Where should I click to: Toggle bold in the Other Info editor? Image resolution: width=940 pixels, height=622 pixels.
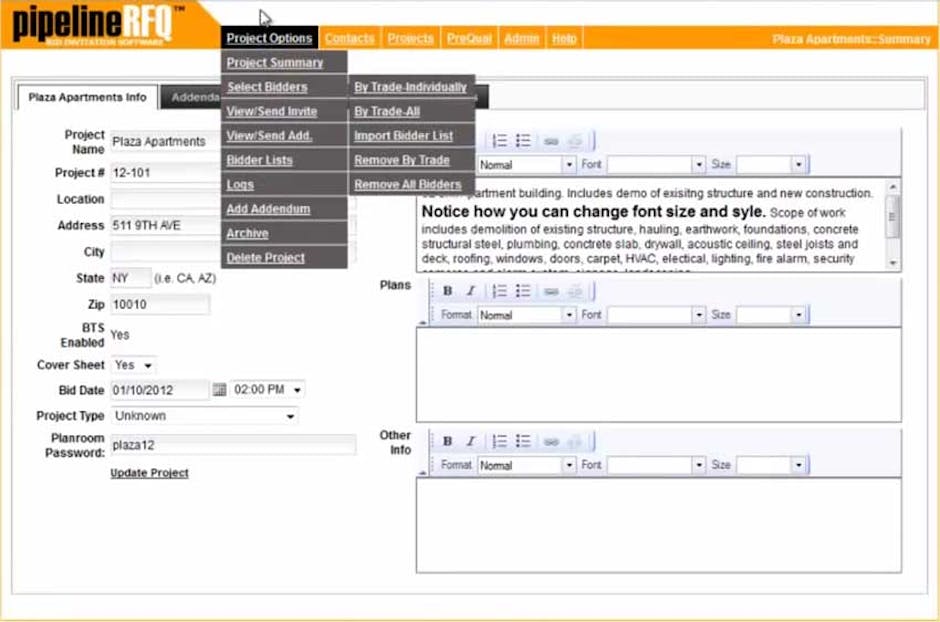tap(446, 440)
